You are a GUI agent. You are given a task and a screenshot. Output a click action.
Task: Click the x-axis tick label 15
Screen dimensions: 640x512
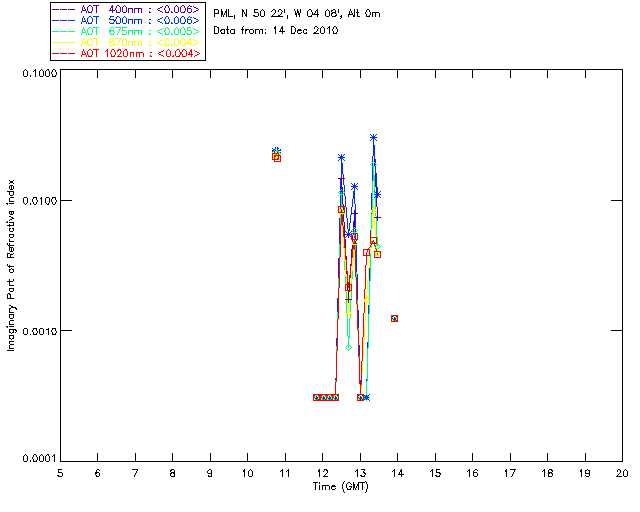[x=435, y=473]
